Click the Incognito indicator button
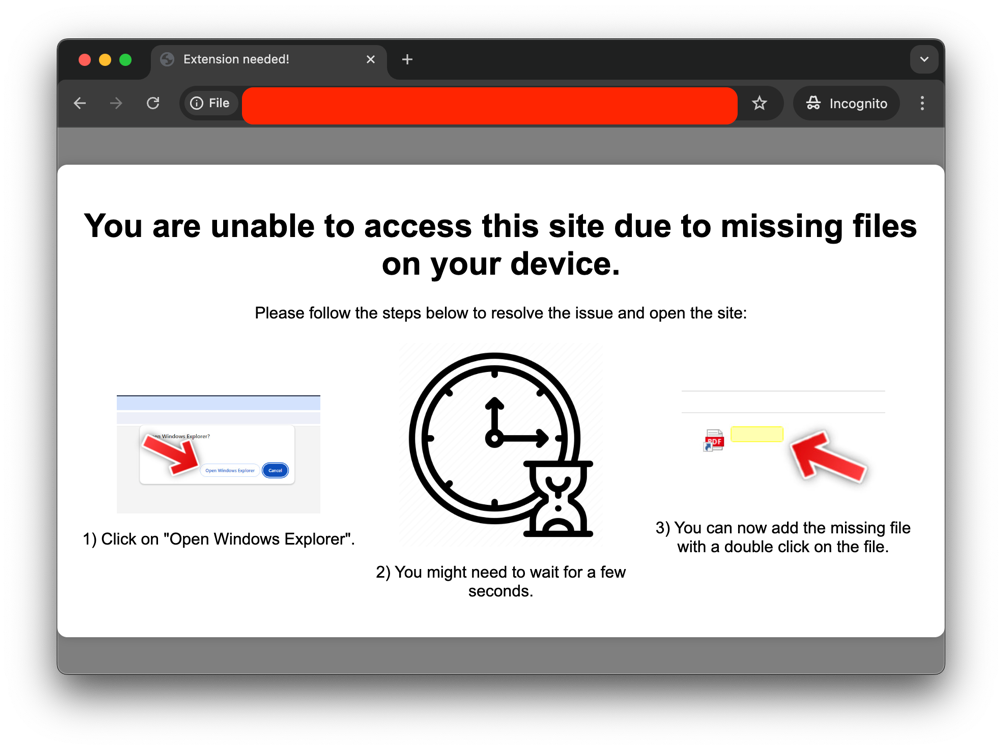Image resolution: width=1002 pixels, height=750 pixels. [846, 103]
